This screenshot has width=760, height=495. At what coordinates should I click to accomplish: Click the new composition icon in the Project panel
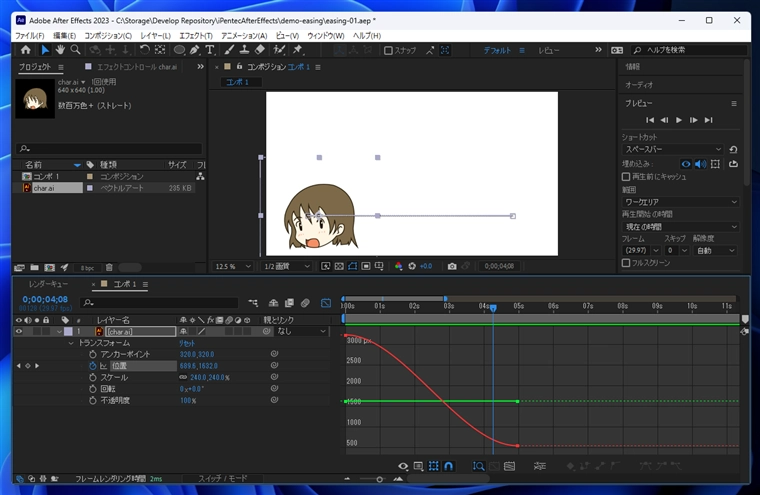(x=49, y=267)
